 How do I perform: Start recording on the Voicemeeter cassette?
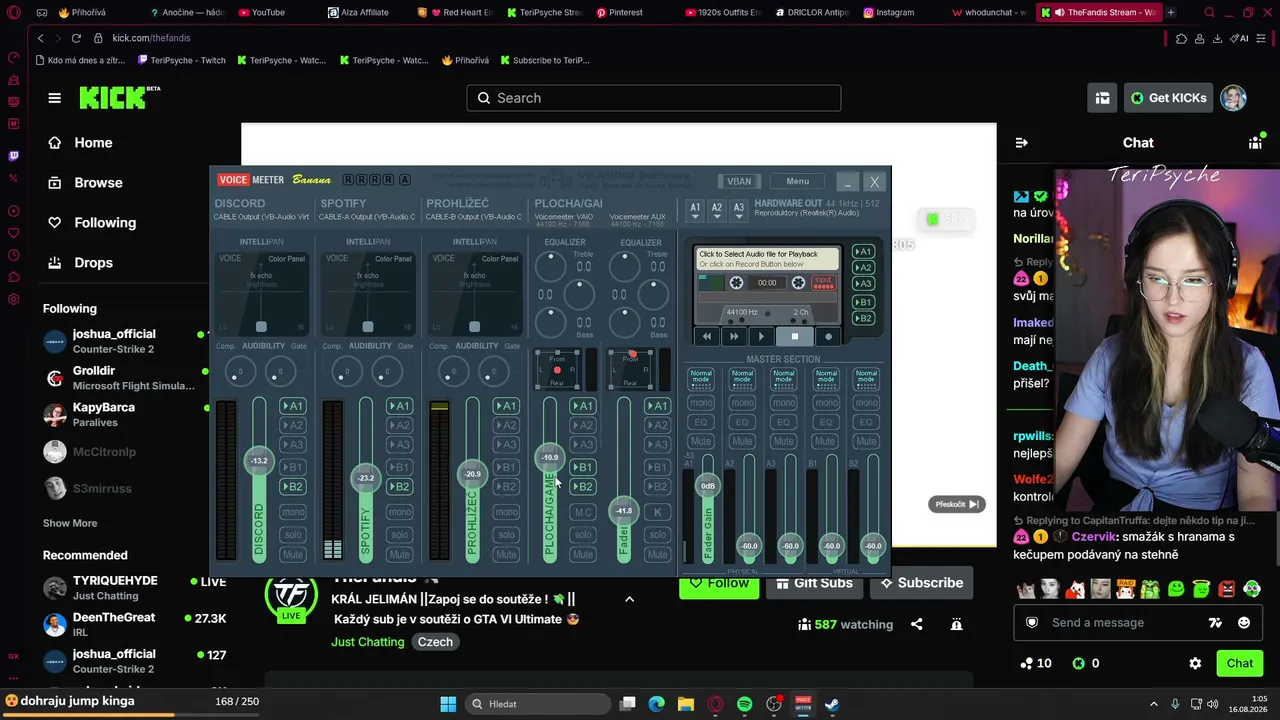click(x=828, y=337)
